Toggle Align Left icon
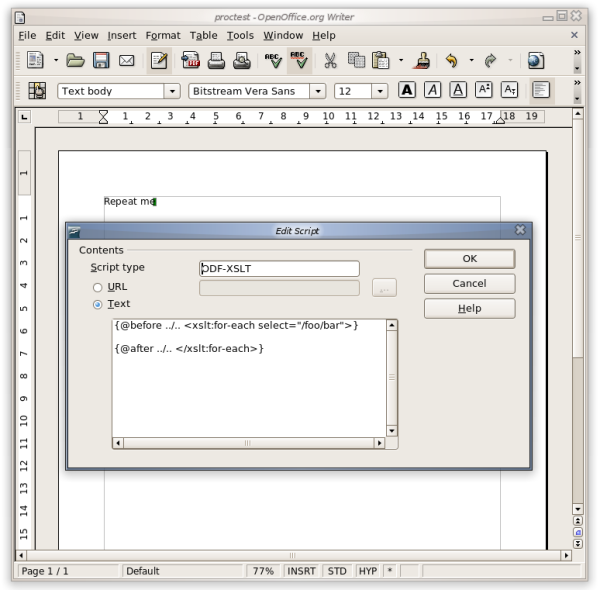Viewport: 600px width, 590px height. 541,90
